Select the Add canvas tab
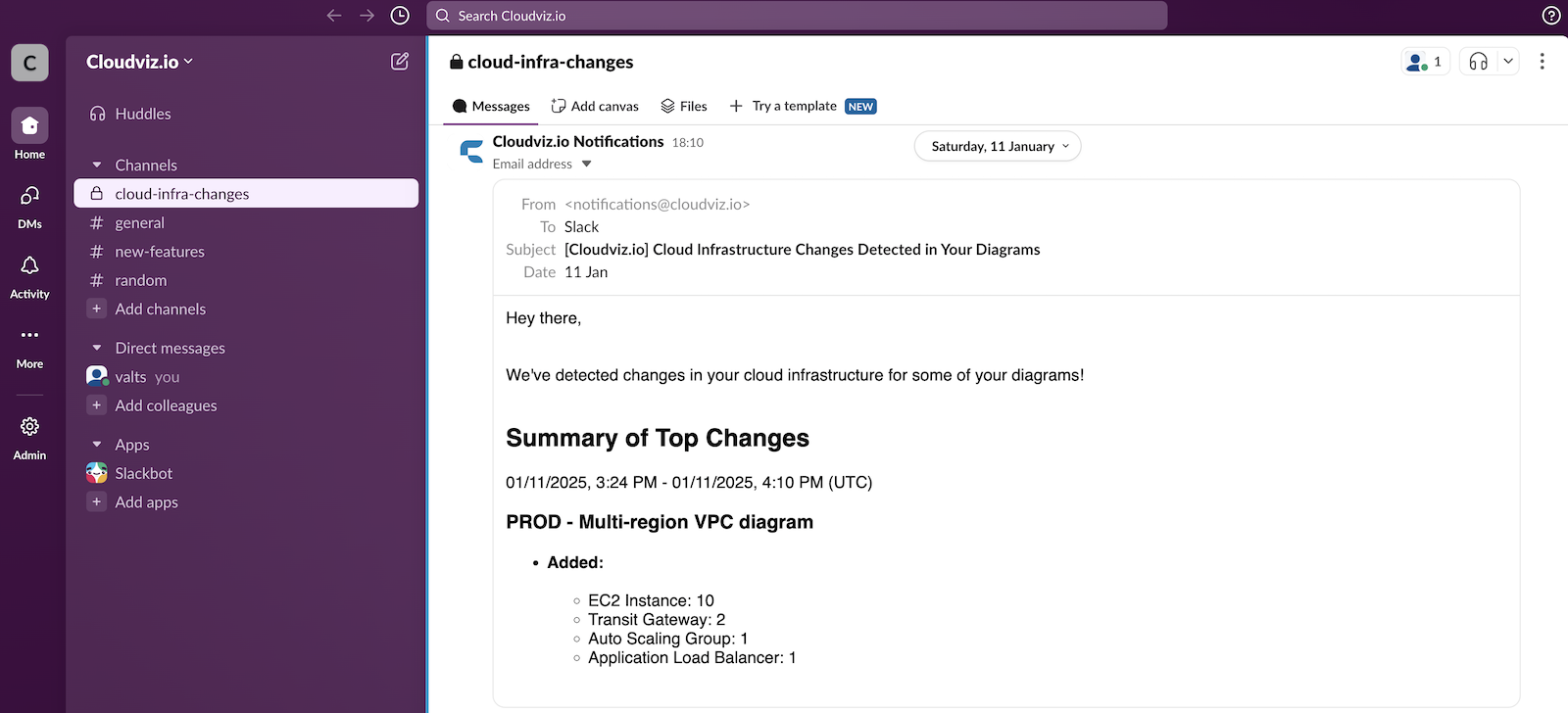Image resolution: width=1568 pixels, height=713 pixels. (x=595, y=106)
